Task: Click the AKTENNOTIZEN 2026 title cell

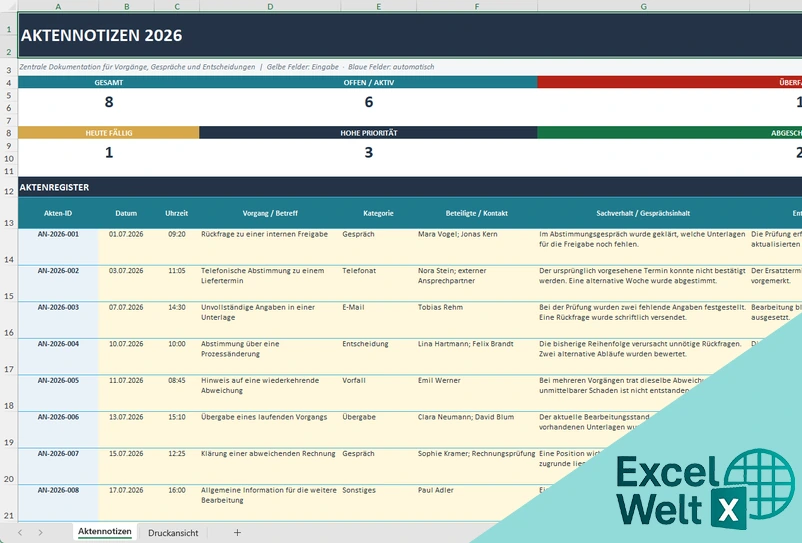Action: [410, 35]
